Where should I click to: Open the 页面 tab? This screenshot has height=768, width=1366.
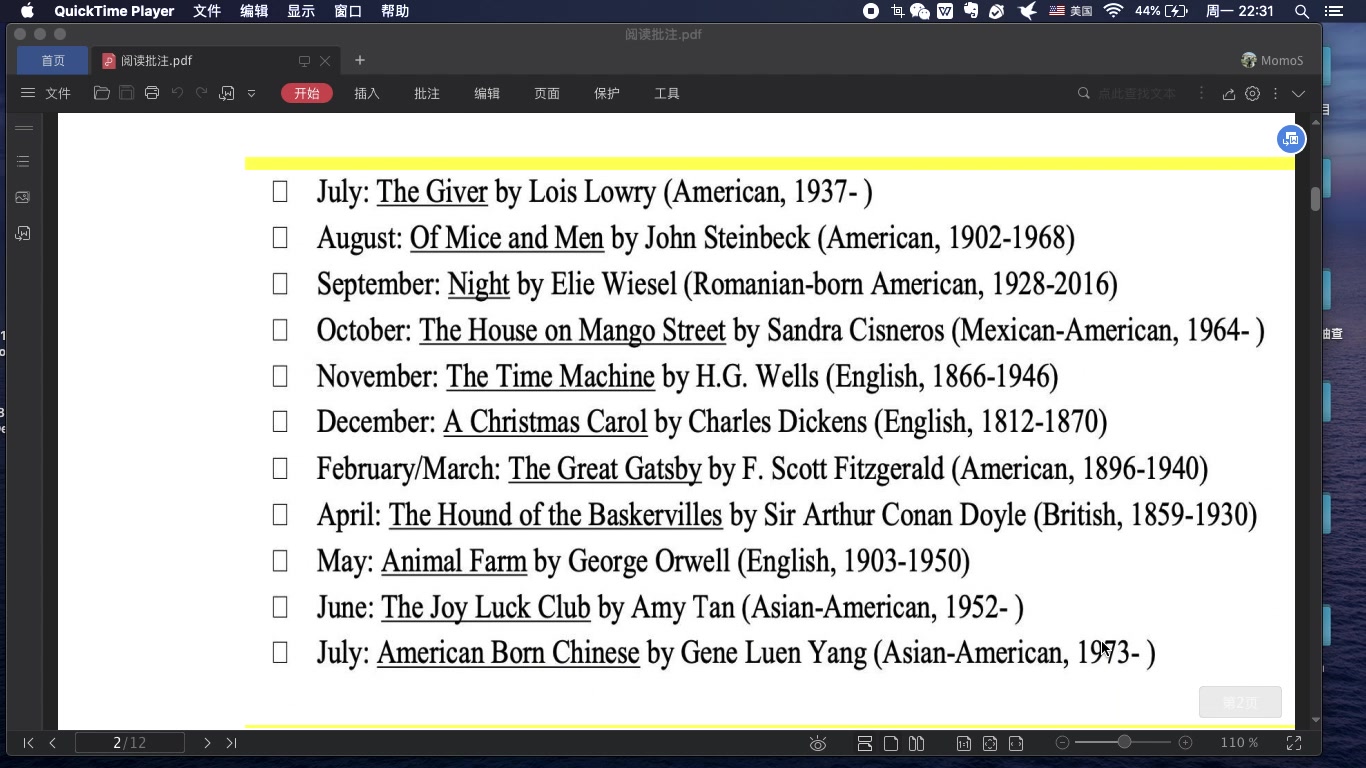[x=547, y=93]
